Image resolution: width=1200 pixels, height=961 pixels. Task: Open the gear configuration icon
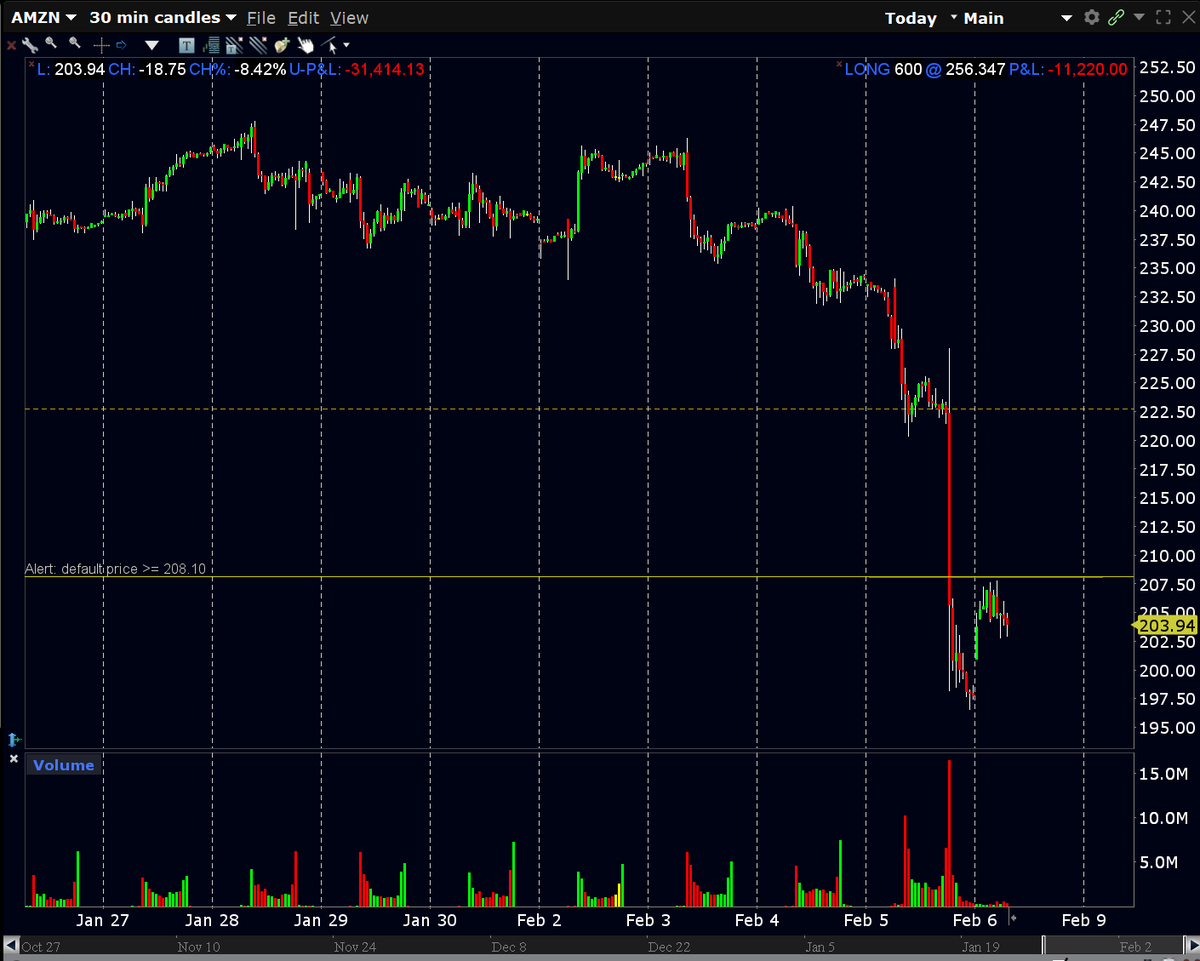pos(1091,17)
